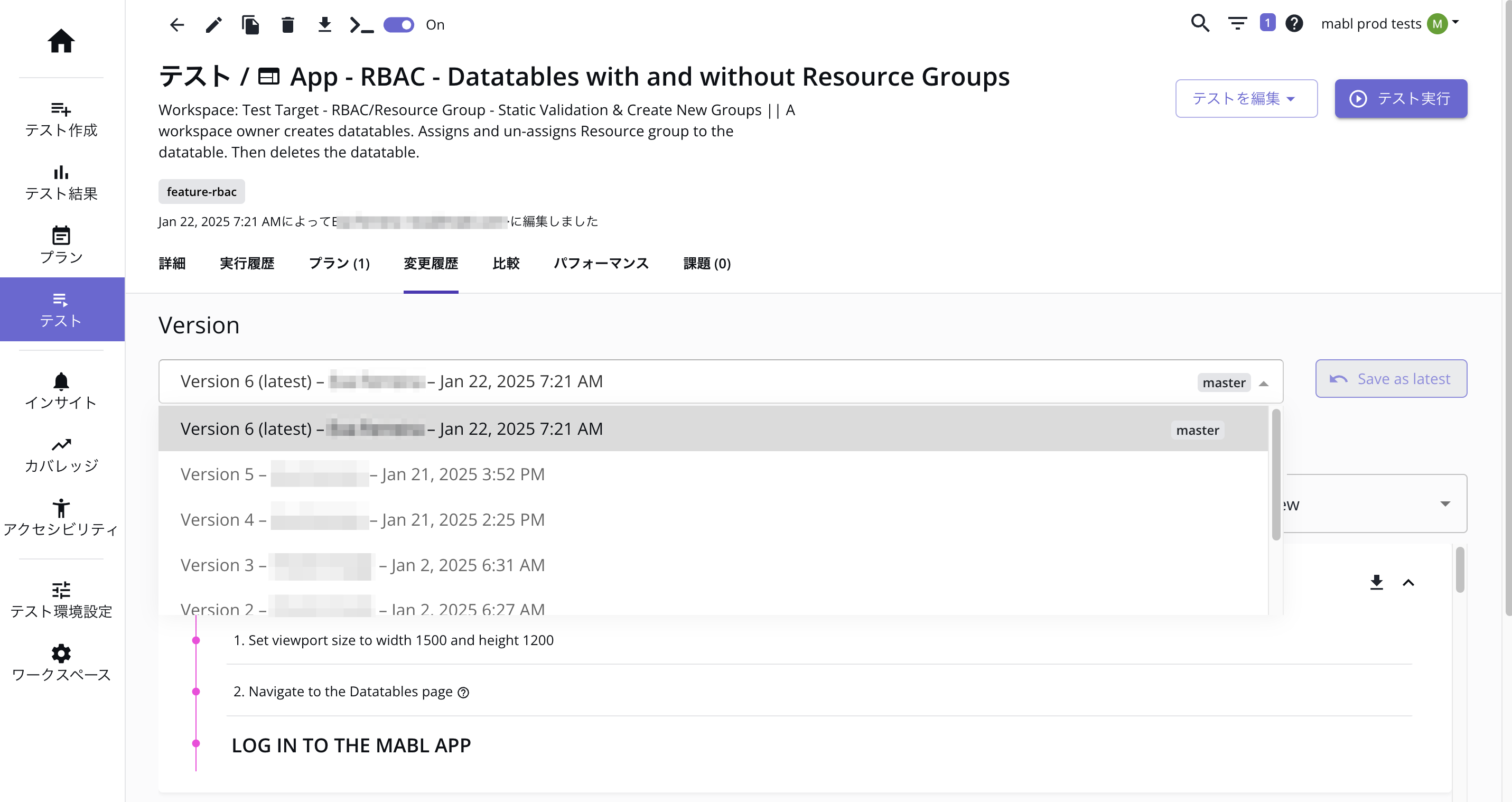Select Version 5 from Jan 21 3:52 PM
This screenshot has height=802, width=1512.
pyautogui.click(x=713, y=474)
